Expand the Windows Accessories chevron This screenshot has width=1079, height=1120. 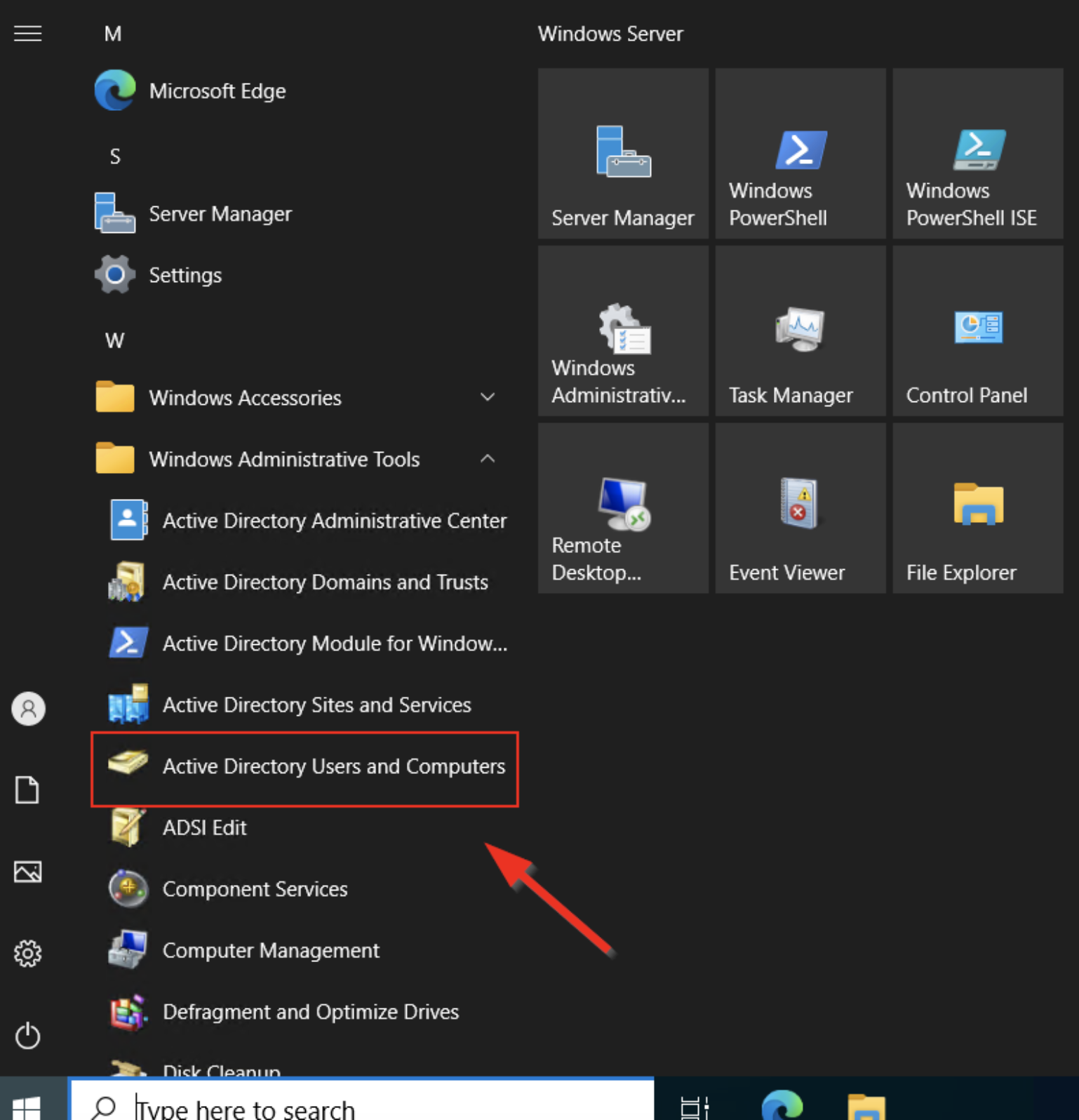[488, 397]
